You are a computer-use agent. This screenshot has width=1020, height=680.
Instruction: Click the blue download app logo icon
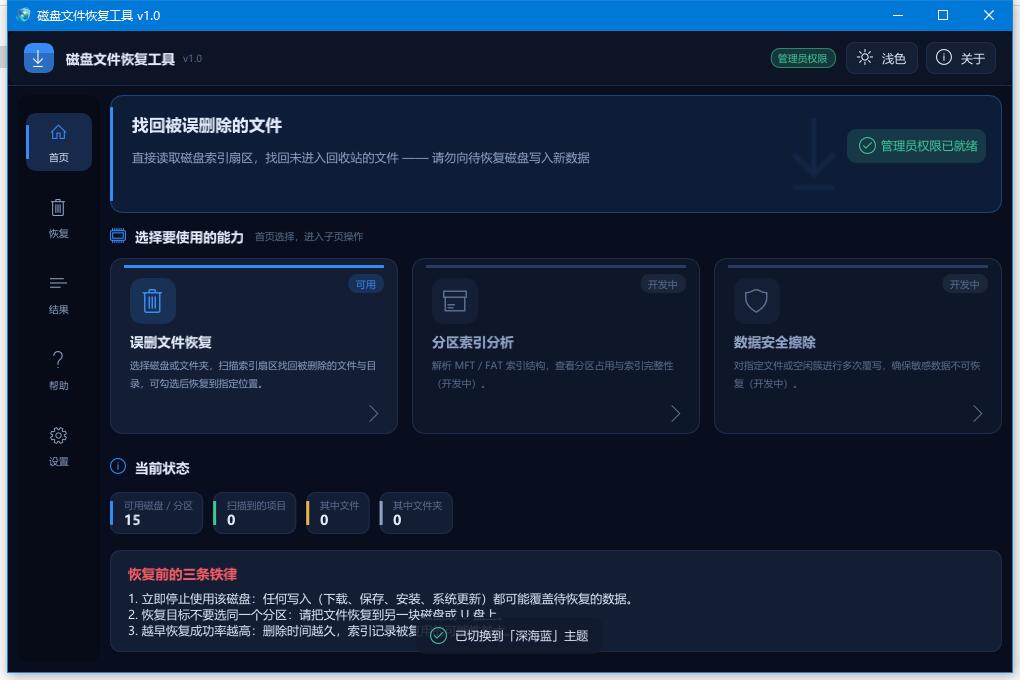coord(38,58)
